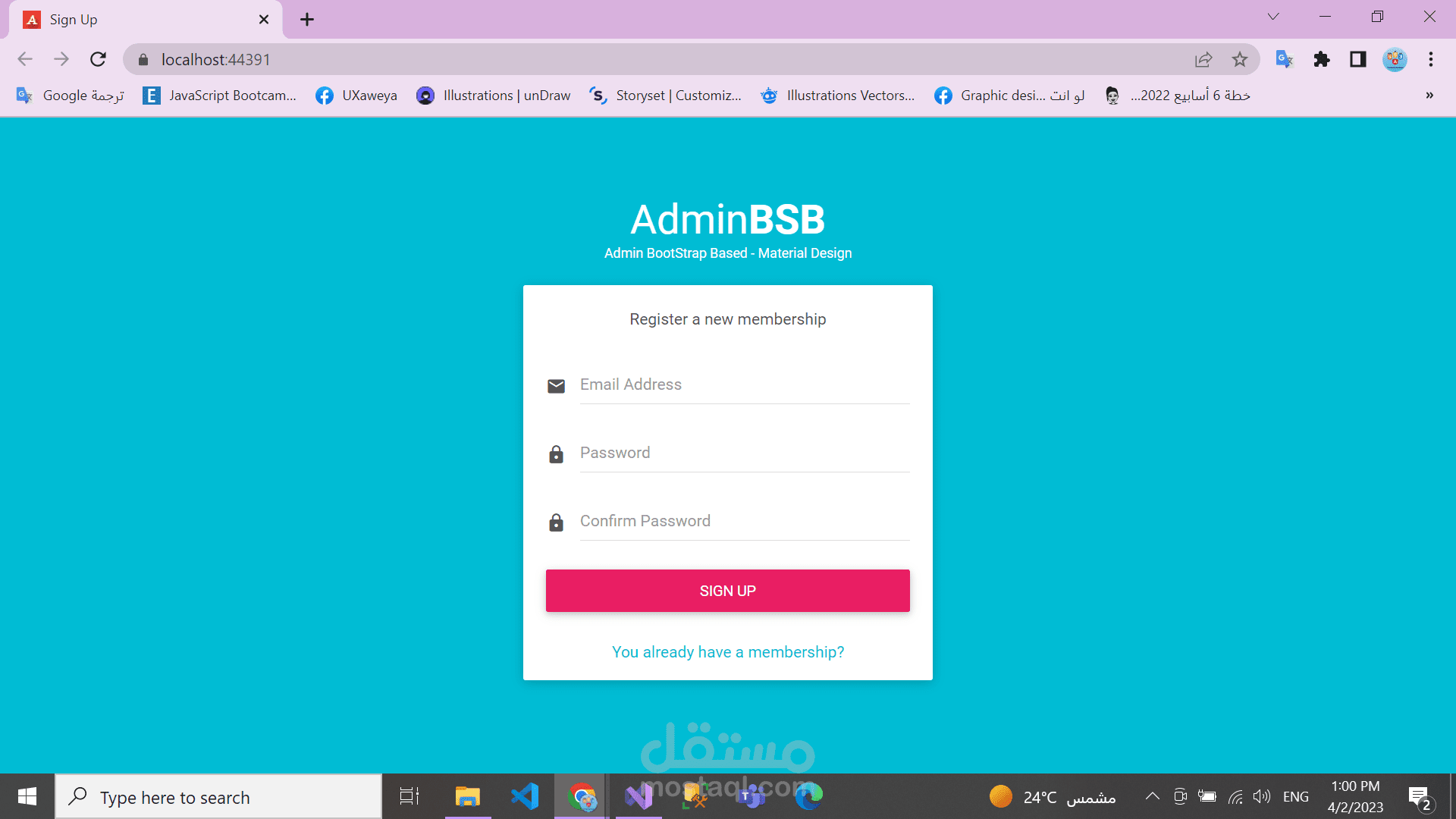
Task: Focus the Confirm Password field
Action: click(x=743, y=522)
